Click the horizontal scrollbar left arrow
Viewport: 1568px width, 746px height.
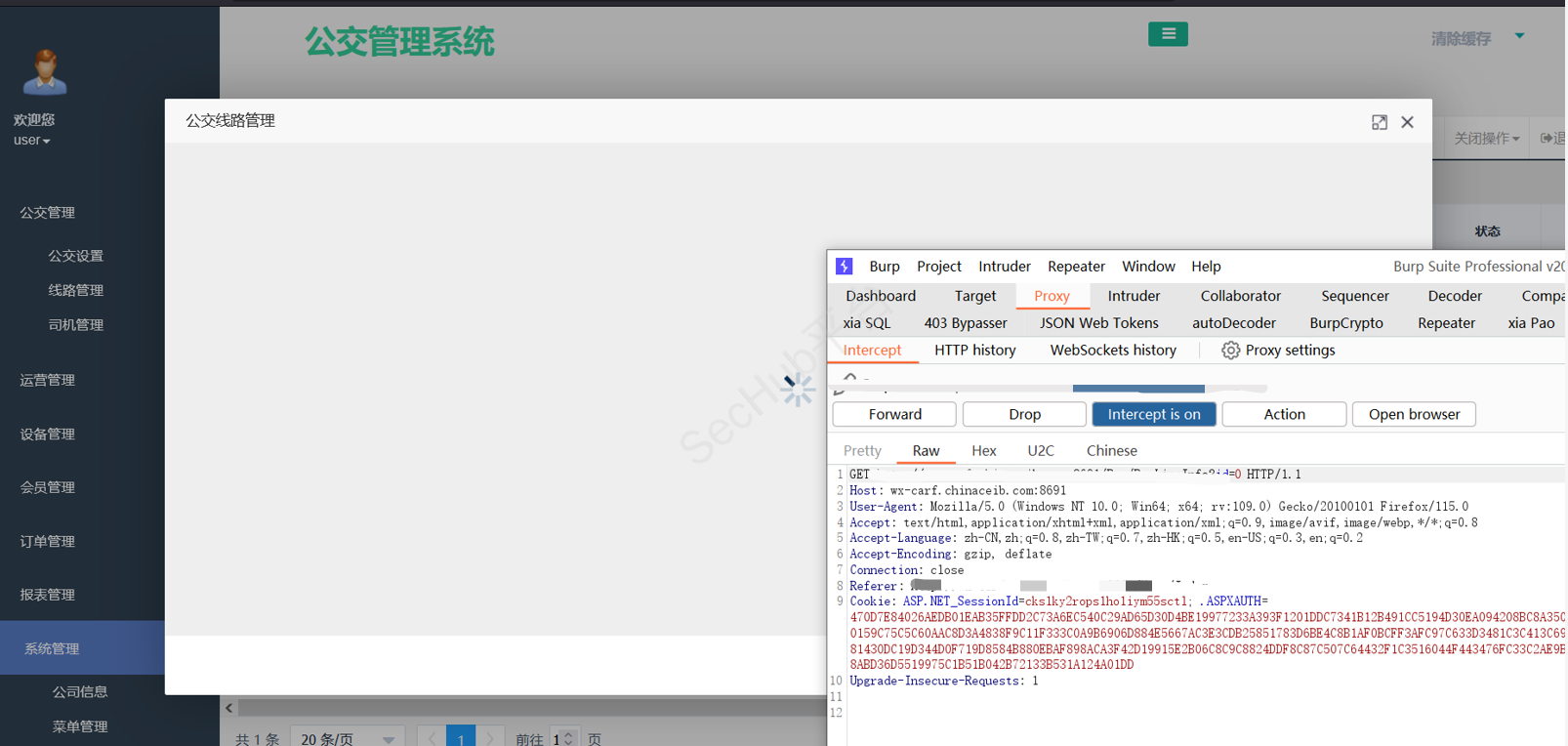(x=229, y=708)
